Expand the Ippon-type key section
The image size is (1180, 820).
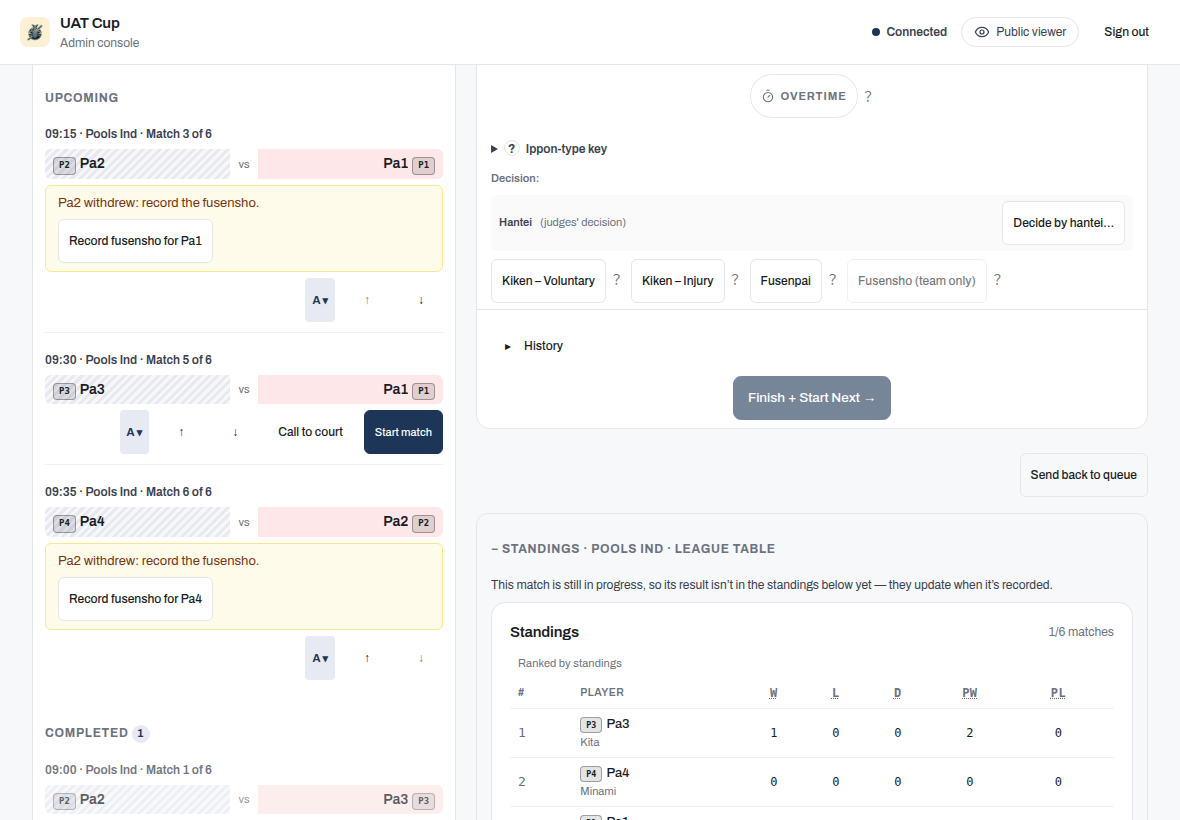tap(549, 149)
